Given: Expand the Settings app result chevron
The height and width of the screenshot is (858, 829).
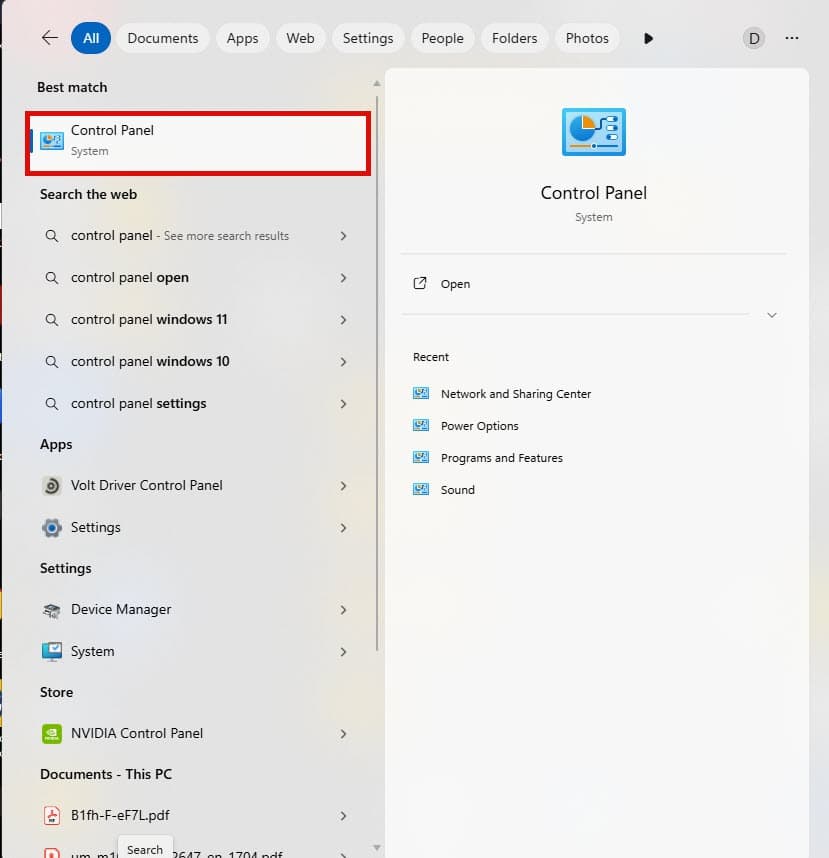Looking at the screenshot, I should (x=343, y=528).
